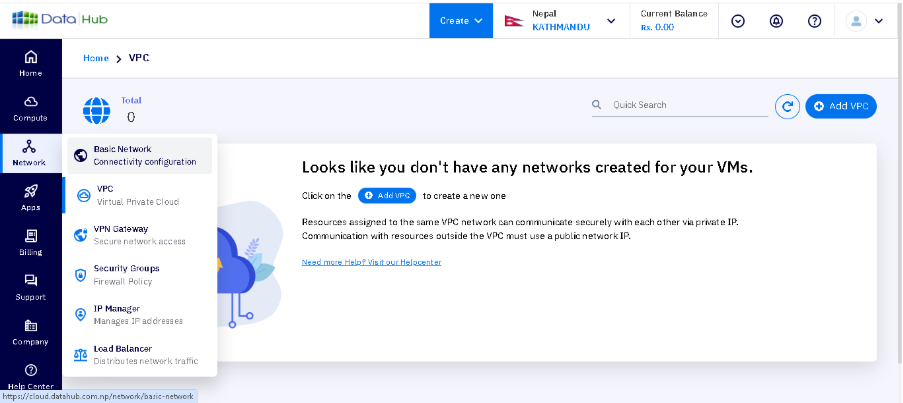Select VPN Gateway menu entry

(x=139, y=235)
